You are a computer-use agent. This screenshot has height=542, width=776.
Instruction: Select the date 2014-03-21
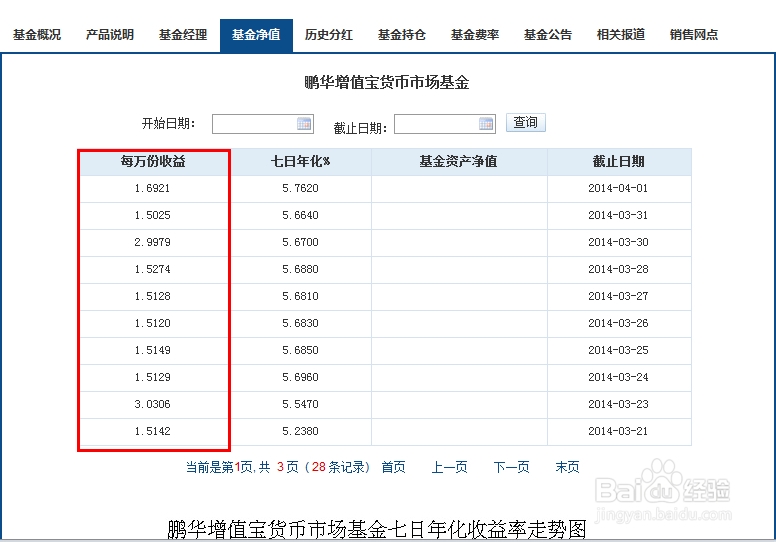point(618,431)
